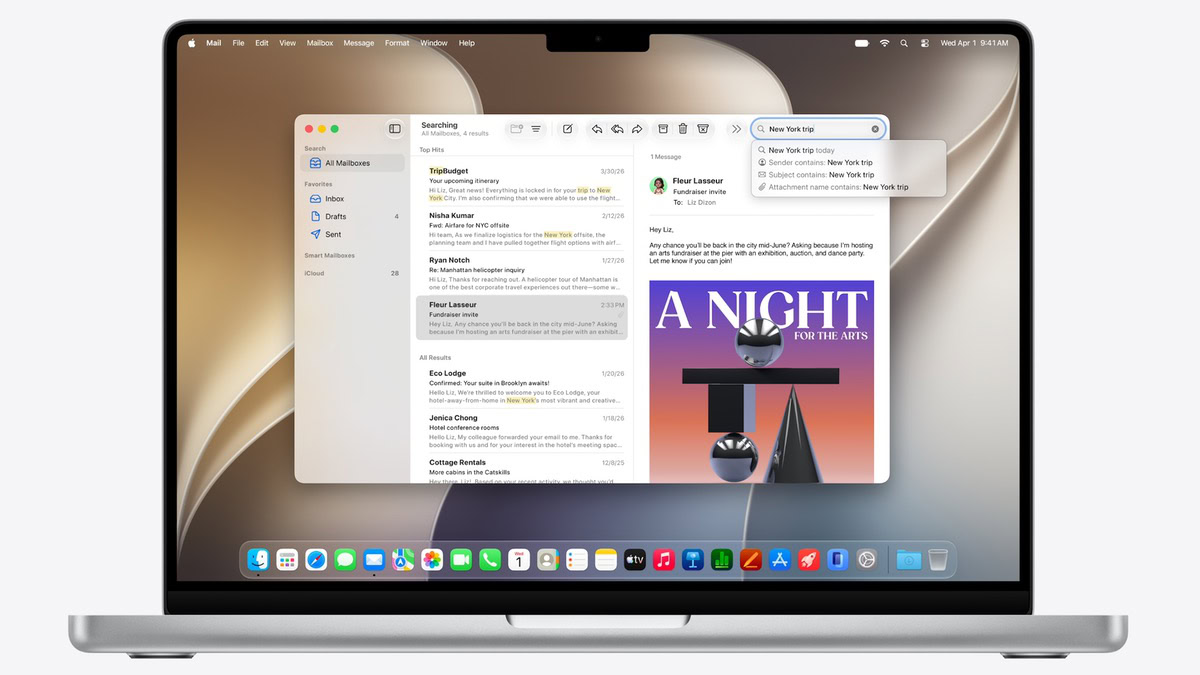1200x675 pixels.
Task: Delete message using the trash toolbar icon
Action: point(683,129)
